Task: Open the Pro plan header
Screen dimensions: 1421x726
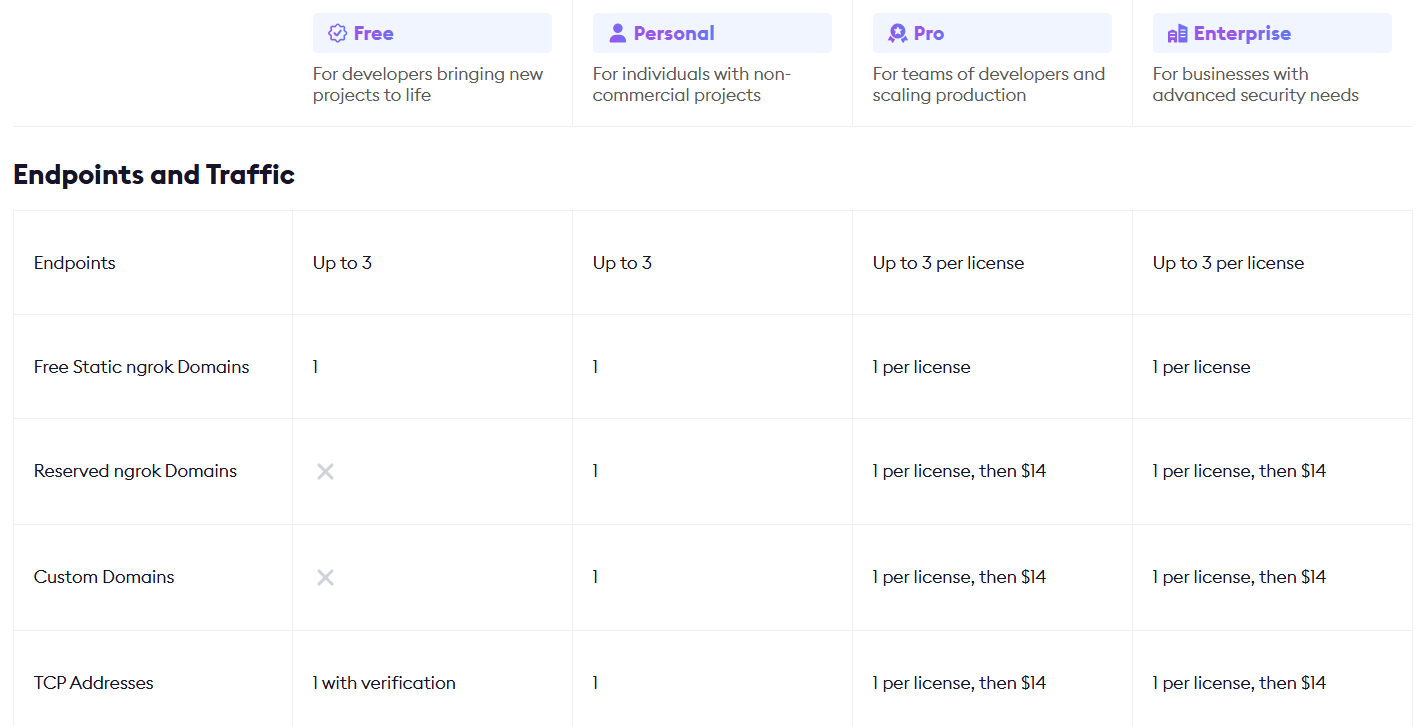Action: [992, 33]
